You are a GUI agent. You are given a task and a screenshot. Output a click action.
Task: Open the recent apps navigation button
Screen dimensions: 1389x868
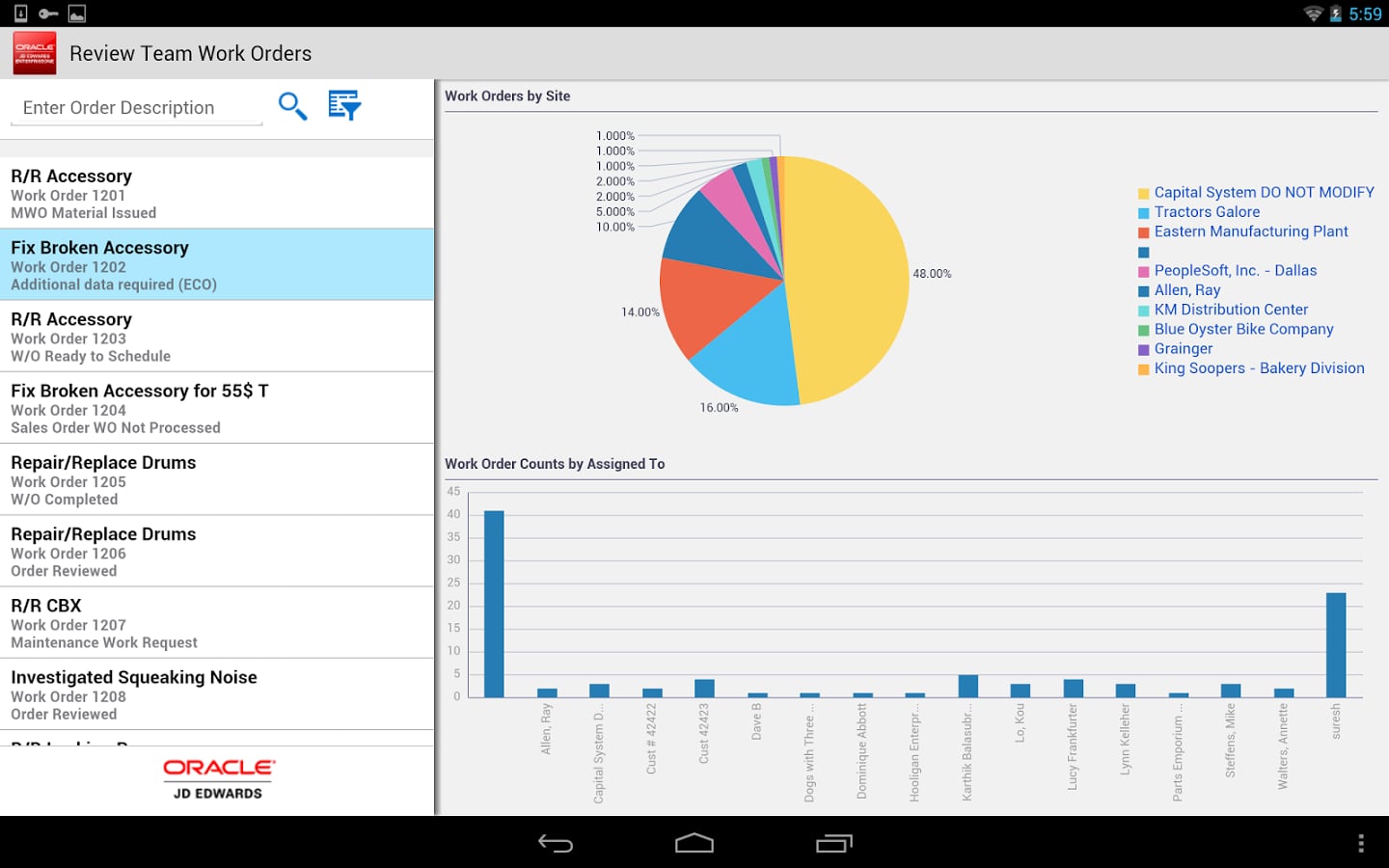pyautogui.click(x=834, y=844)
